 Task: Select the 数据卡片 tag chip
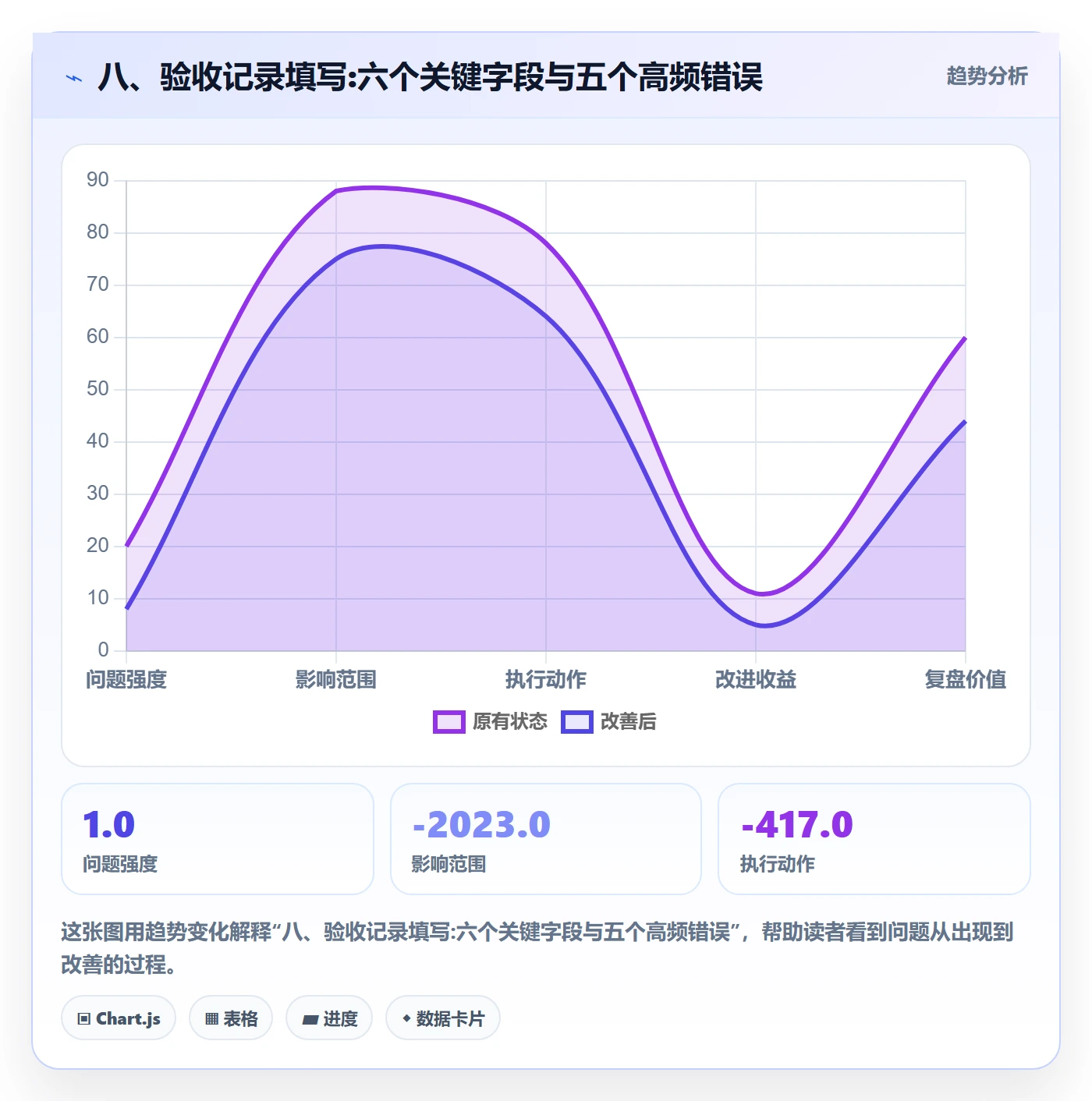443,1018
